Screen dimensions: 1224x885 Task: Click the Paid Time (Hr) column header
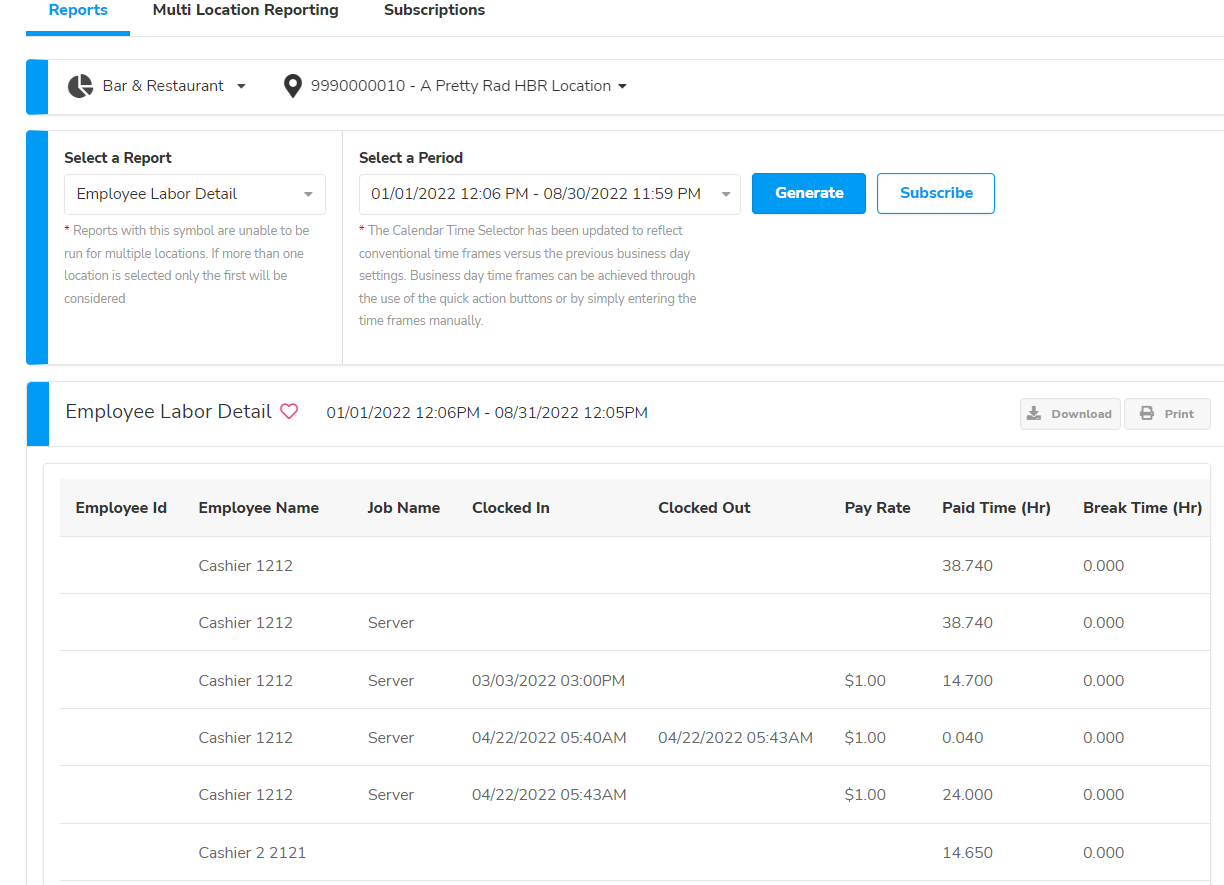[x=995, y=508]
